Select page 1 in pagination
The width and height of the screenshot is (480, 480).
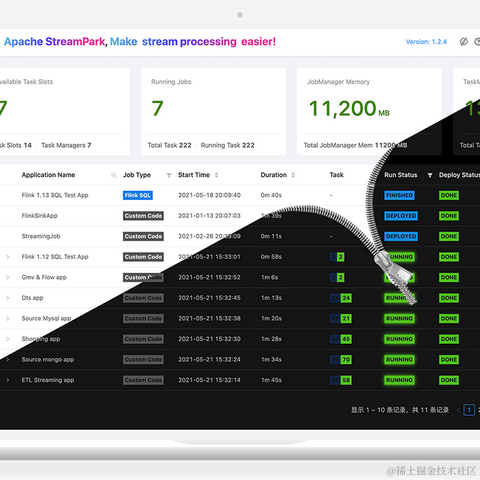pos(469,410)
